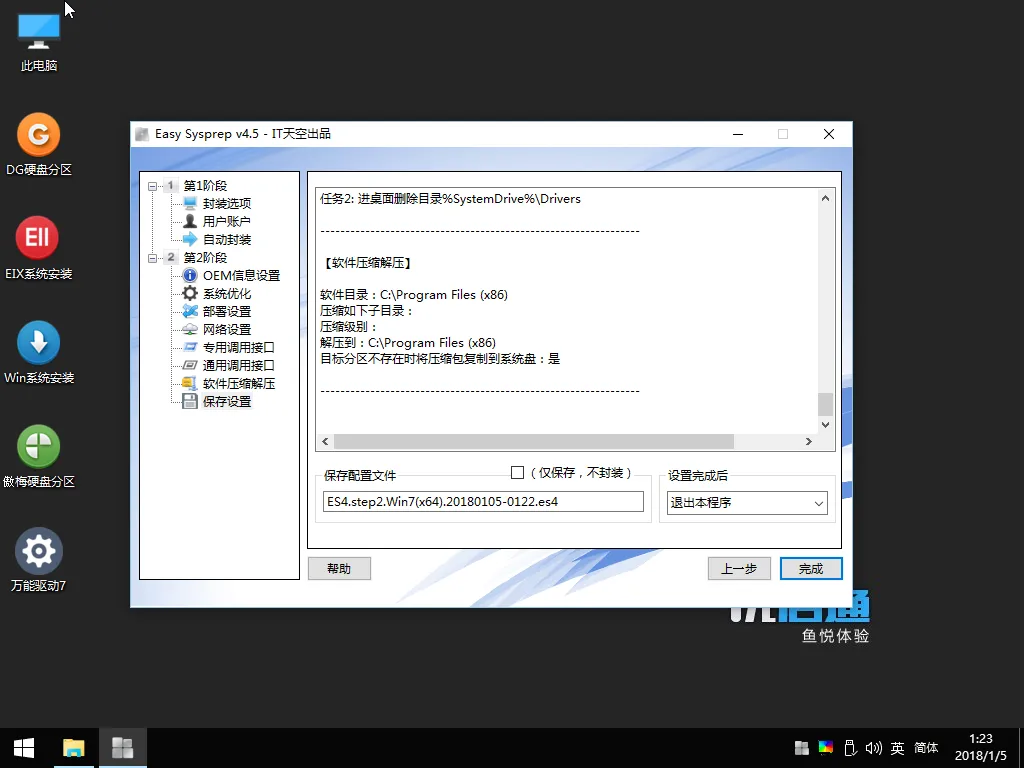1024x768 pixels.
Task: Collapse the 第2阶段 tree node
Action: (152, 257)
